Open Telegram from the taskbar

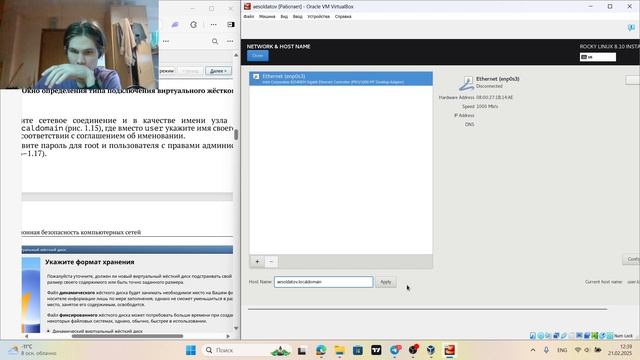[395, 350]
